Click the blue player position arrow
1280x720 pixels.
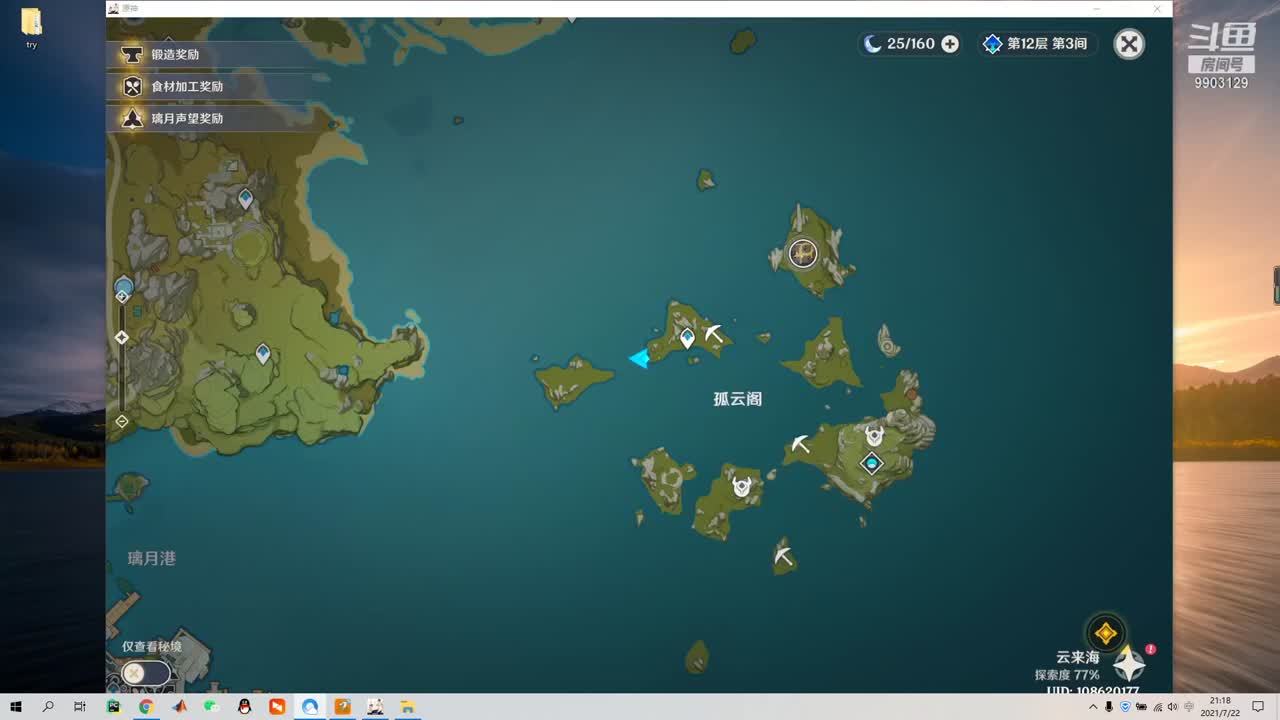[639, 358]
